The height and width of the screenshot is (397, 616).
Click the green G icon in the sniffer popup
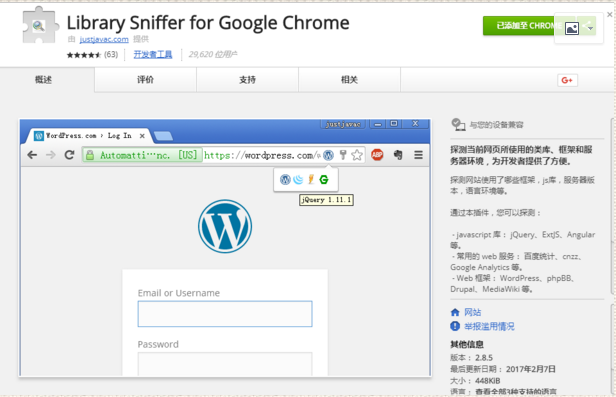324,179
